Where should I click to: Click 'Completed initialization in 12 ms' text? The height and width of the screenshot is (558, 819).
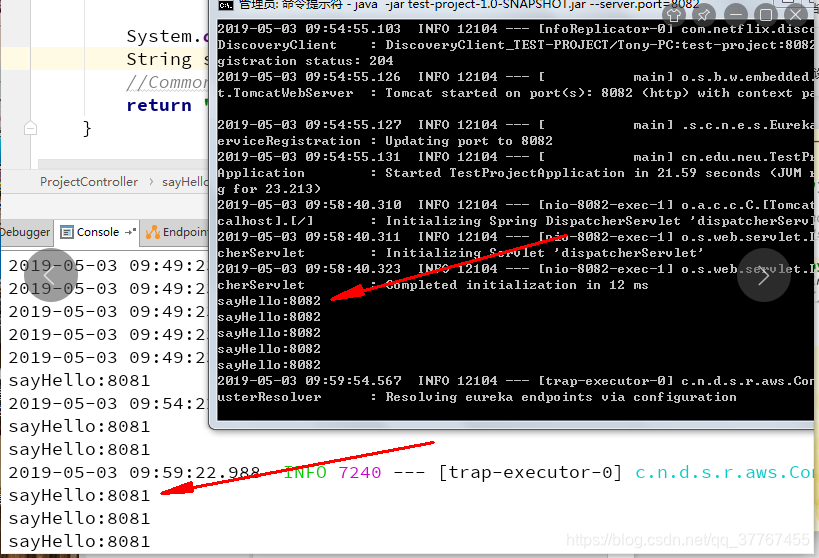pyautogui.click(x=517, y=285)
